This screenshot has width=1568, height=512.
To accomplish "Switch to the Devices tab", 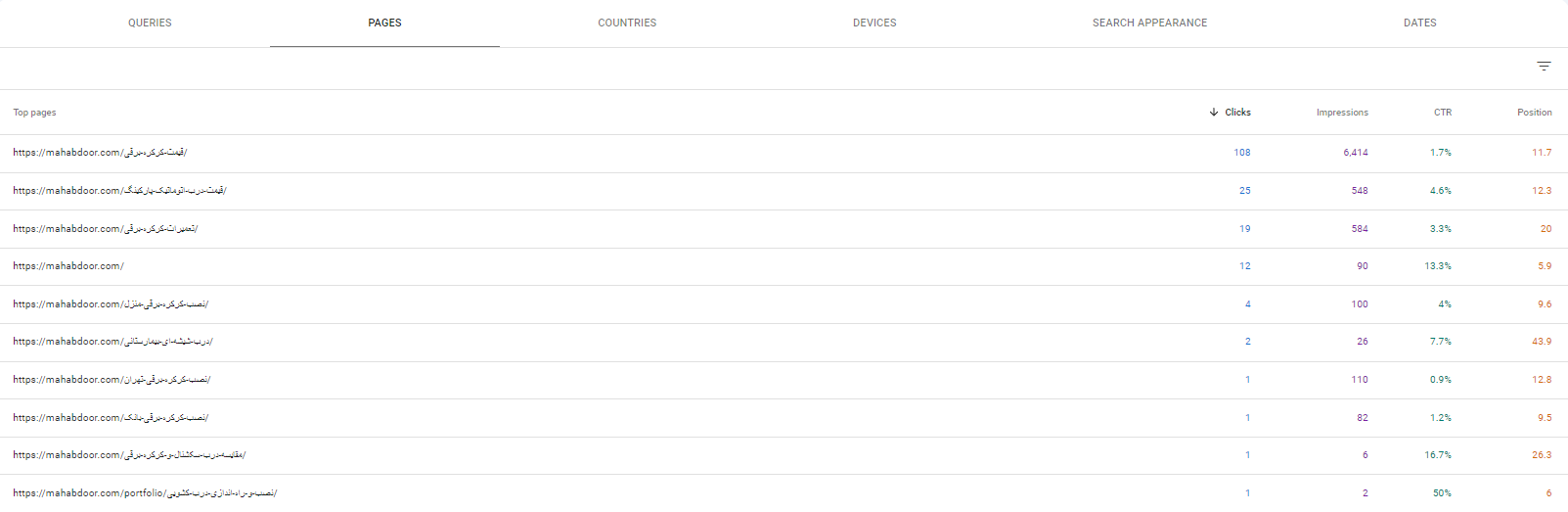I will [874, 23].
